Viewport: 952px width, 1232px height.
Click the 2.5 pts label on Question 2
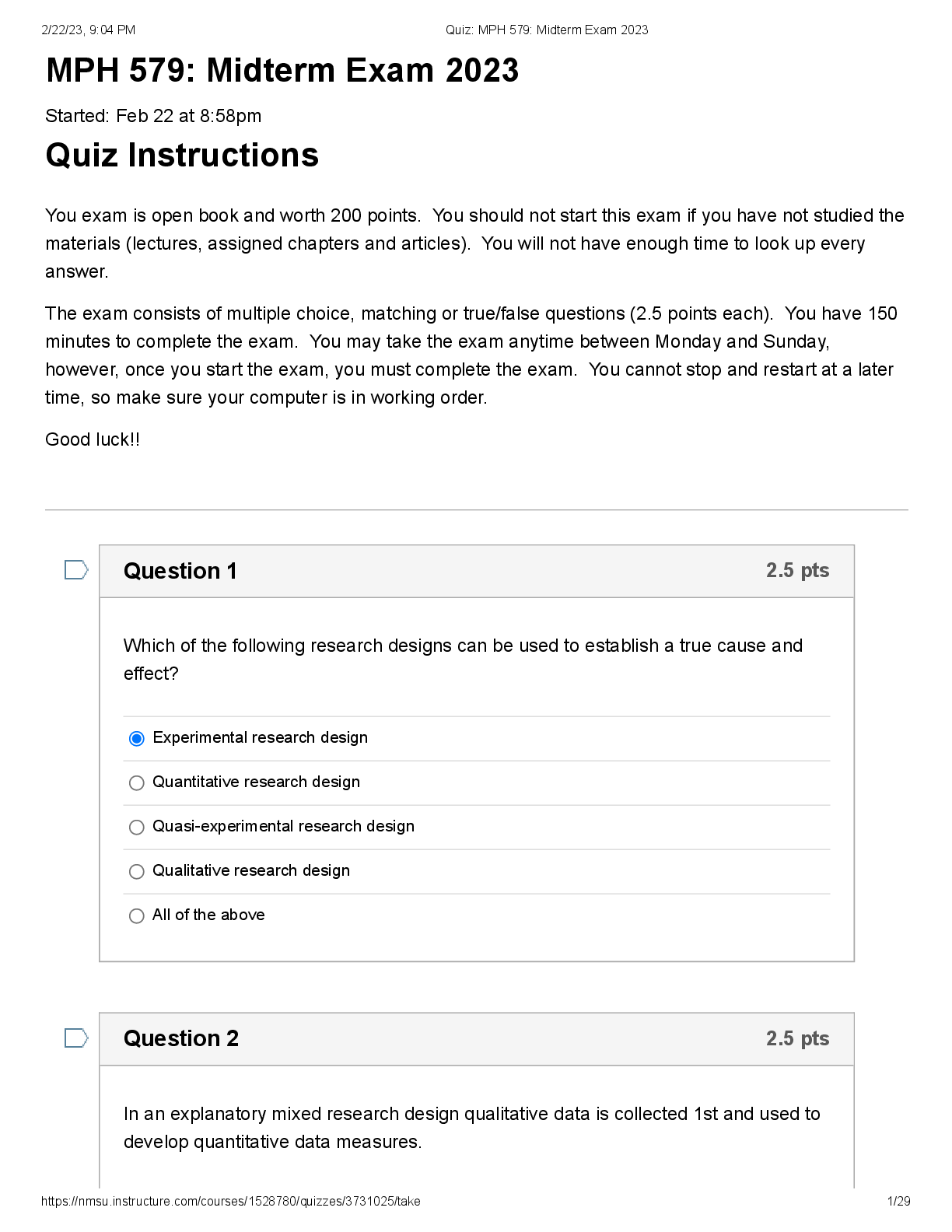797,1038
